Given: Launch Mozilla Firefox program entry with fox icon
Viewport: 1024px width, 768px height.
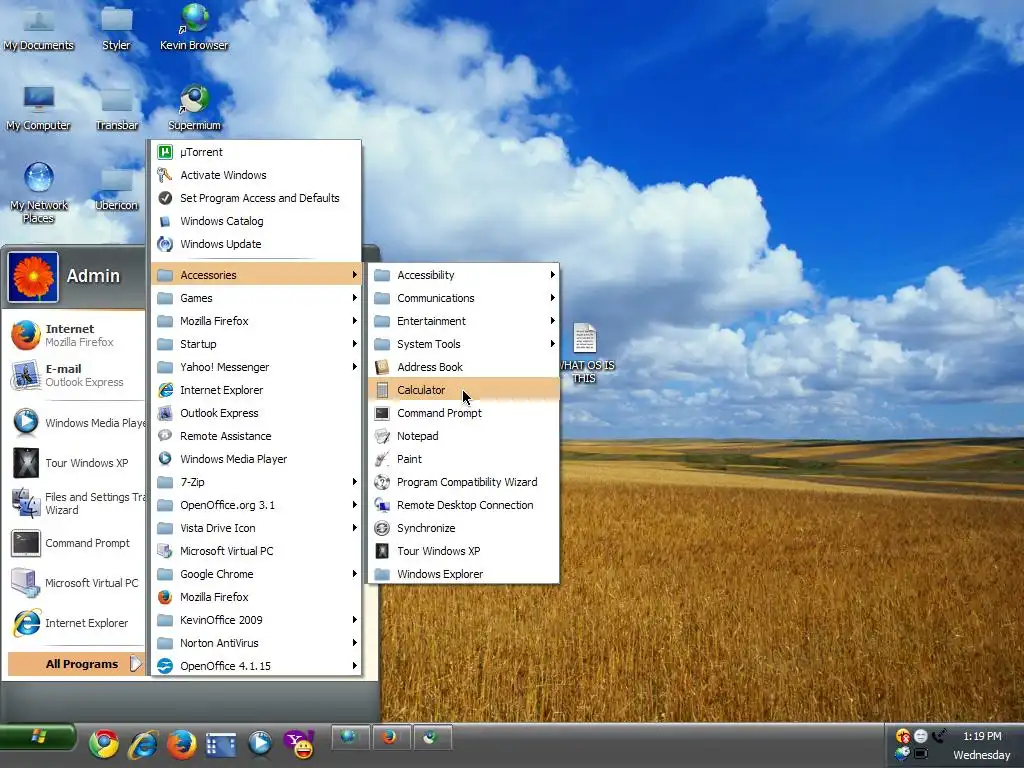Looking at the screenshot, I should tap(257, 597).
